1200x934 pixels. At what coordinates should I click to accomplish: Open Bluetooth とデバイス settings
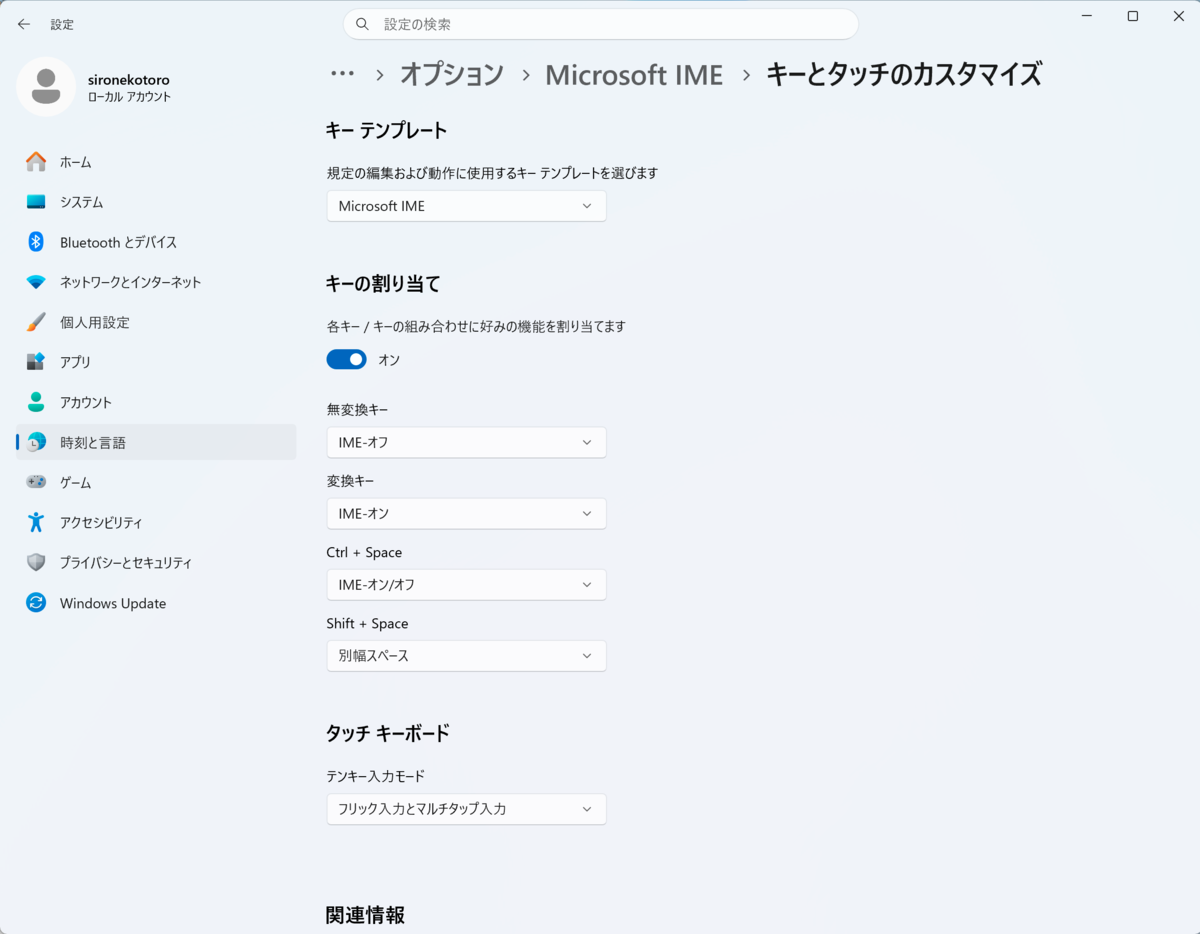point(156,242)
